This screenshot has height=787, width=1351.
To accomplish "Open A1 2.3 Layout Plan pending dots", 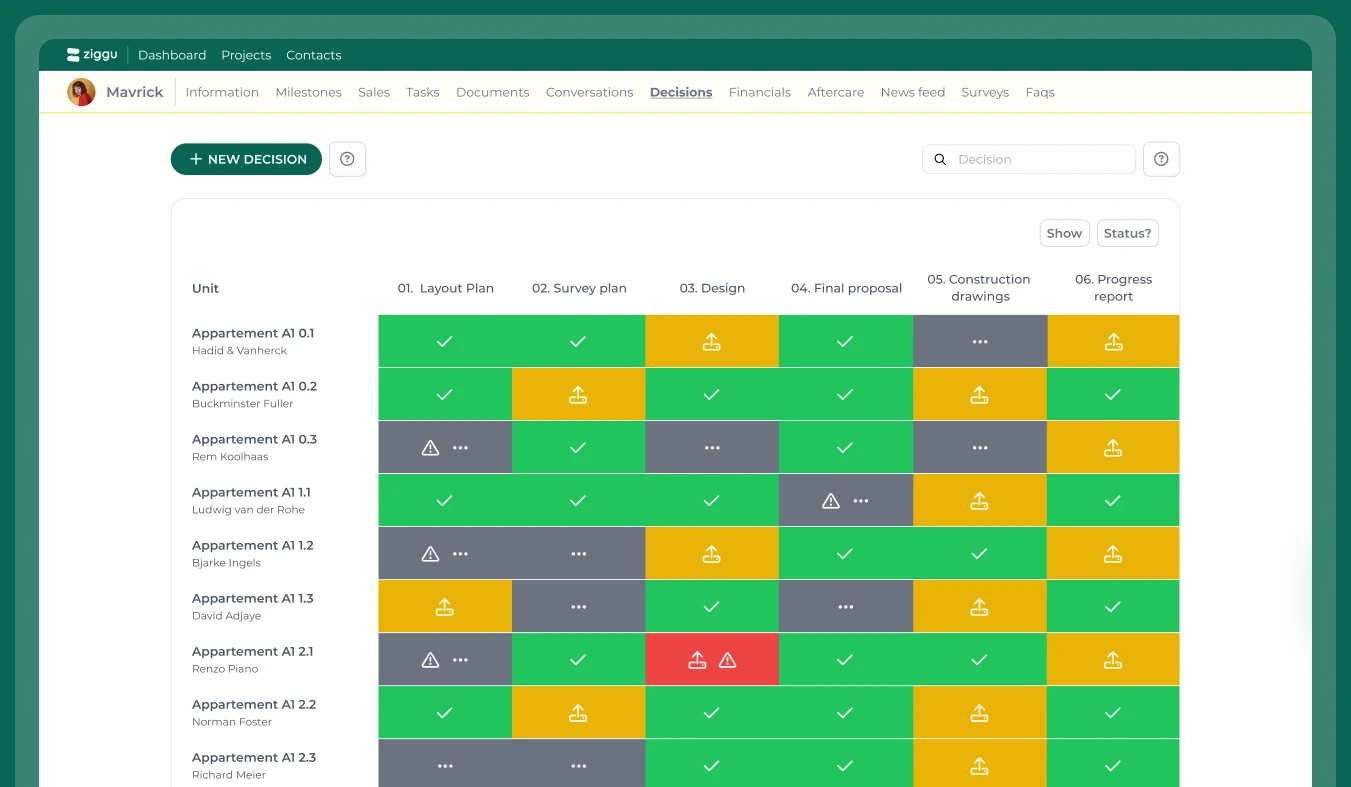I will click(x=445, y=766).
